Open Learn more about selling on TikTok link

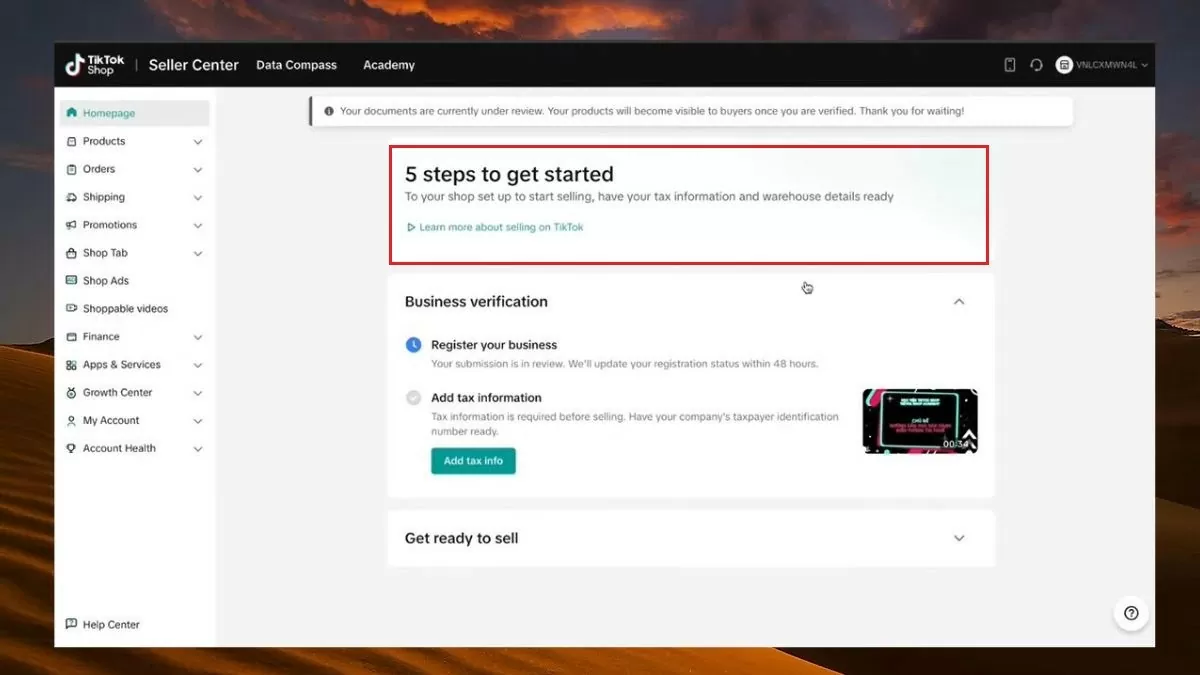tap(500, 227)
